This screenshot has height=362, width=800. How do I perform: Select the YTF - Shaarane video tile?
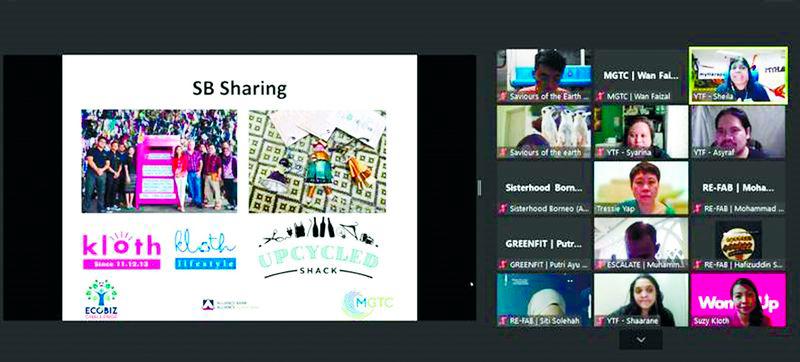[641, 300]
